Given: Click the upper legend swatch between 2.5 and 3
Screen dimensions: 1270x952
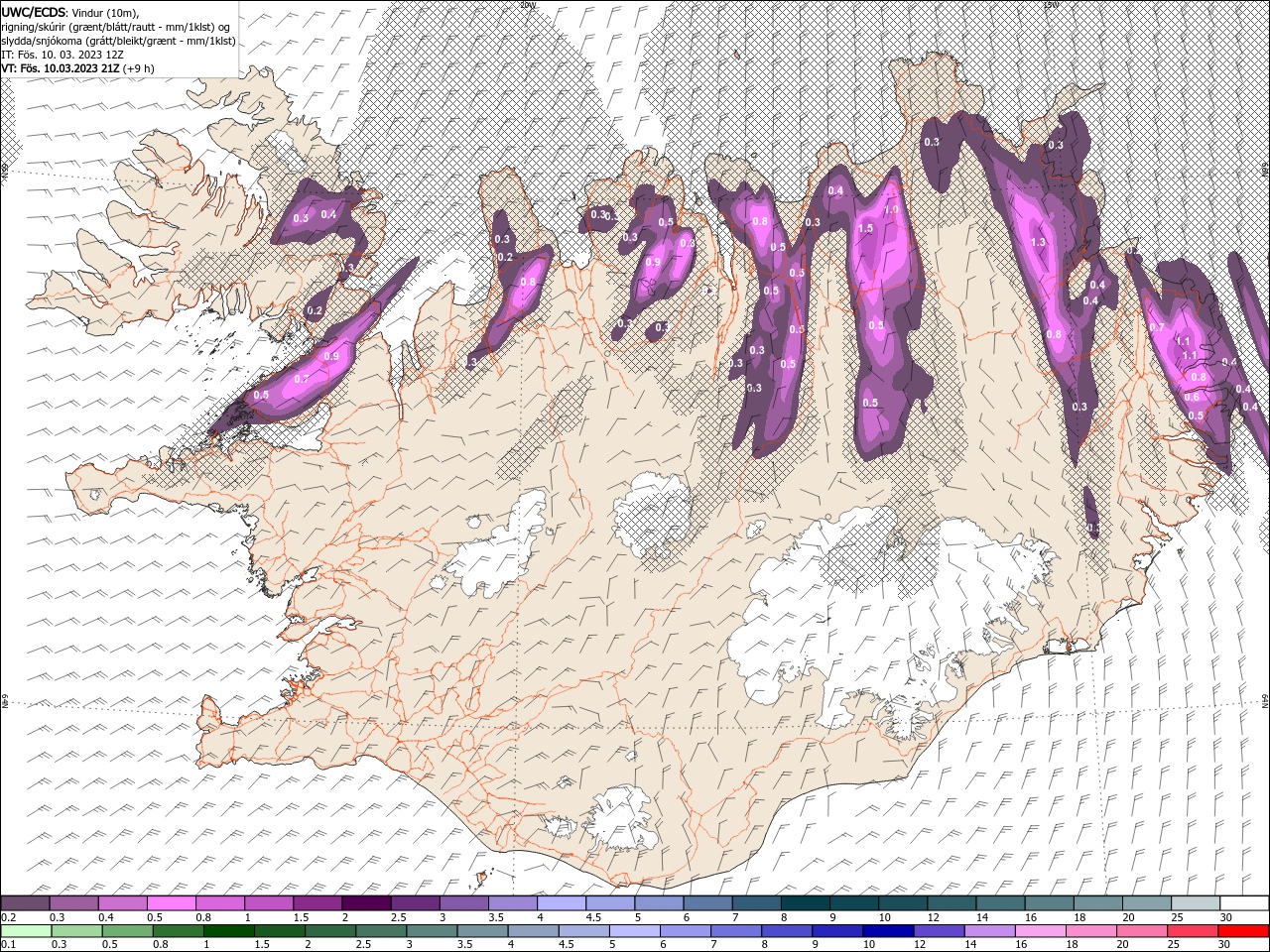Looking at the screenshot, I should click(x=416, y=903).
